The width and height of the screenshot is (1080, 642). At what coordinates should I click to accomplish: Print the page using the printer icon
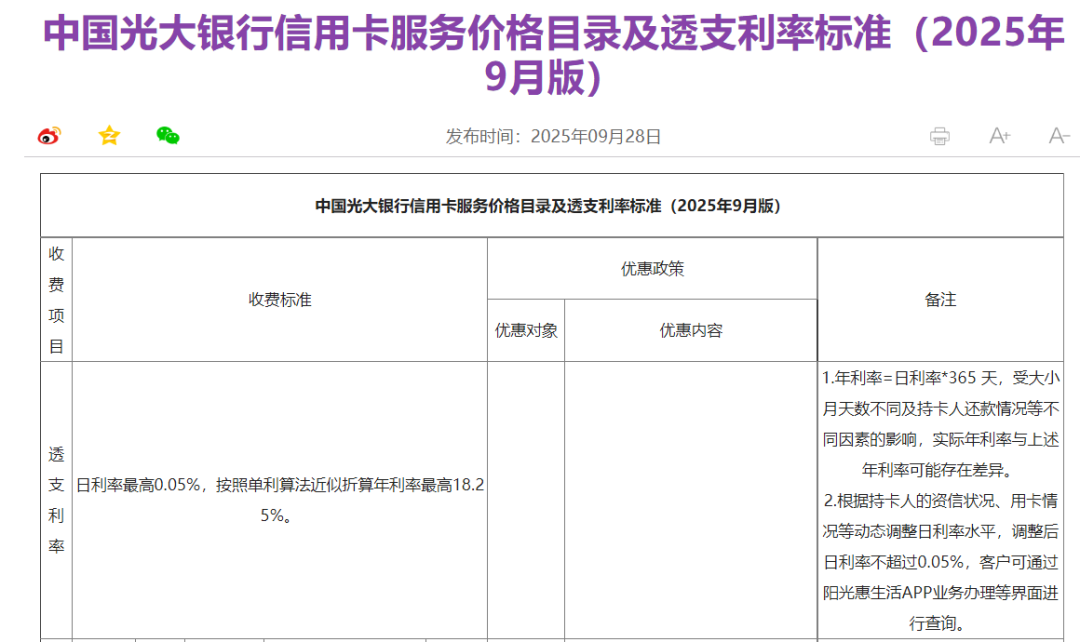(939, 136)
